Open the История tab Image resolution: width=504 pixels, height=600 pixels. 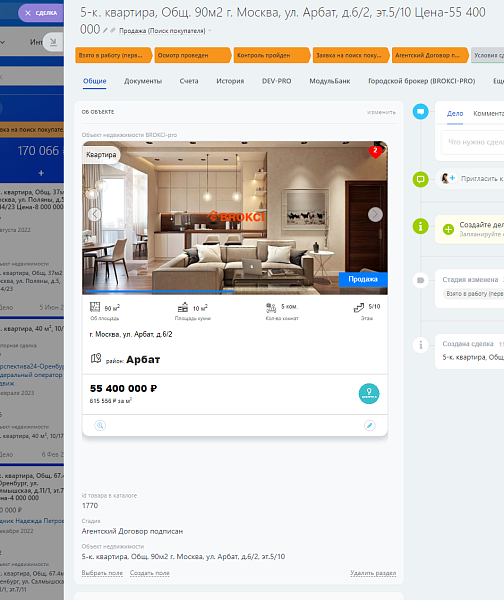pyautogui.click(x=230, y=81)
